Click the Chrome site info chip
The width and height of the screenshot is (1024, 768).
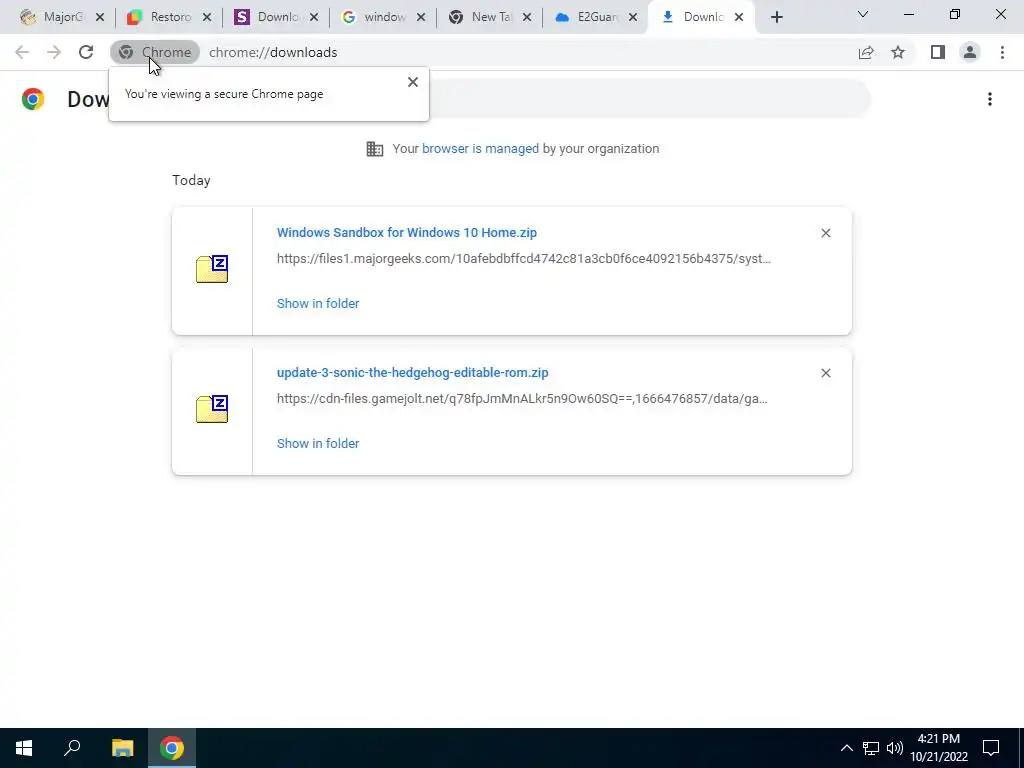(155, 52)
